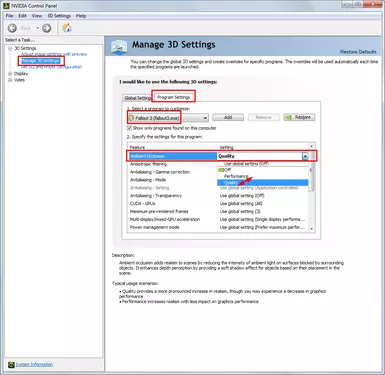This screenshot has height=375, width=385.
Task: Collapse the 3D Settings tree node
Action: (x=10, y=48)
